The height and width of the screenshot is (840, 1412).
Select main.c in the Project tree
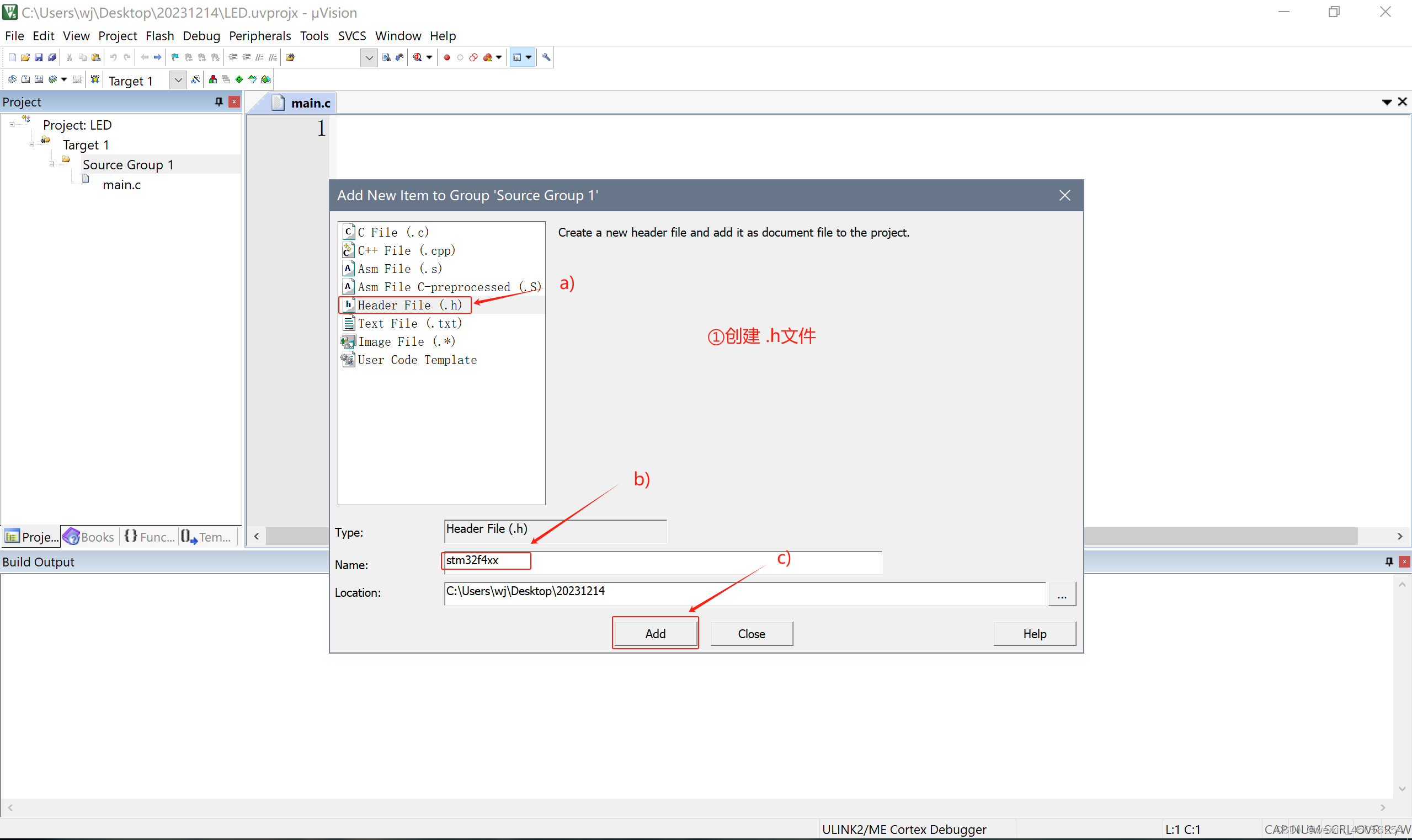point(121,185)
